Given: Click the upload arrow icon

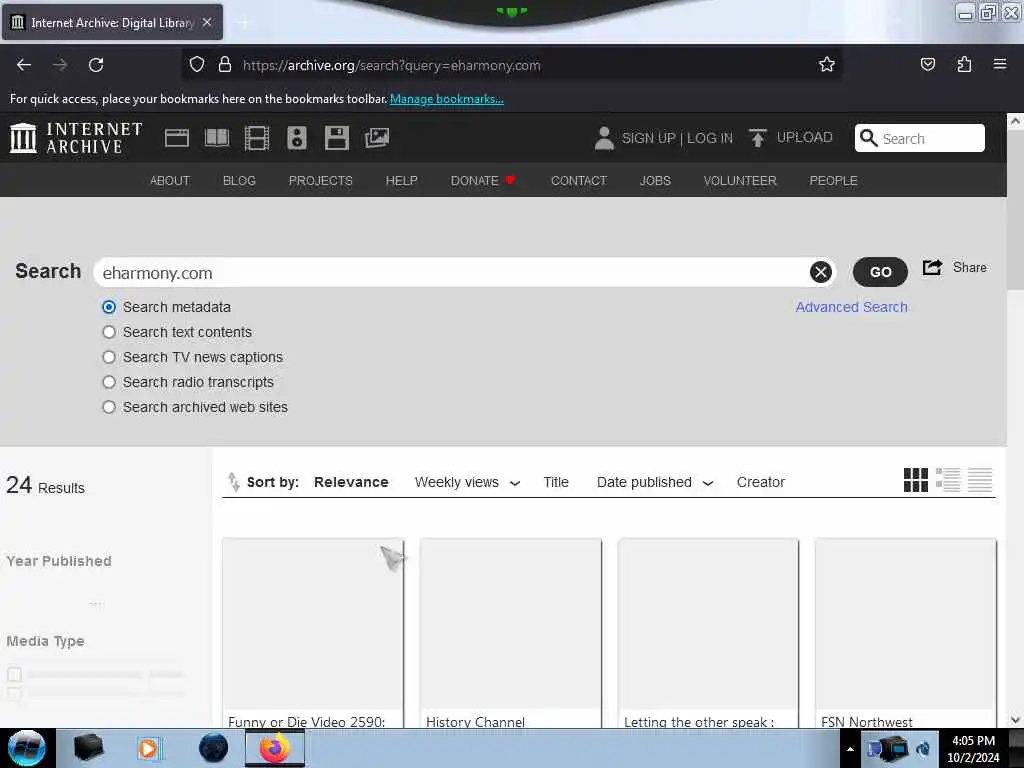Looking at the screenshot, I should point(758,138).
